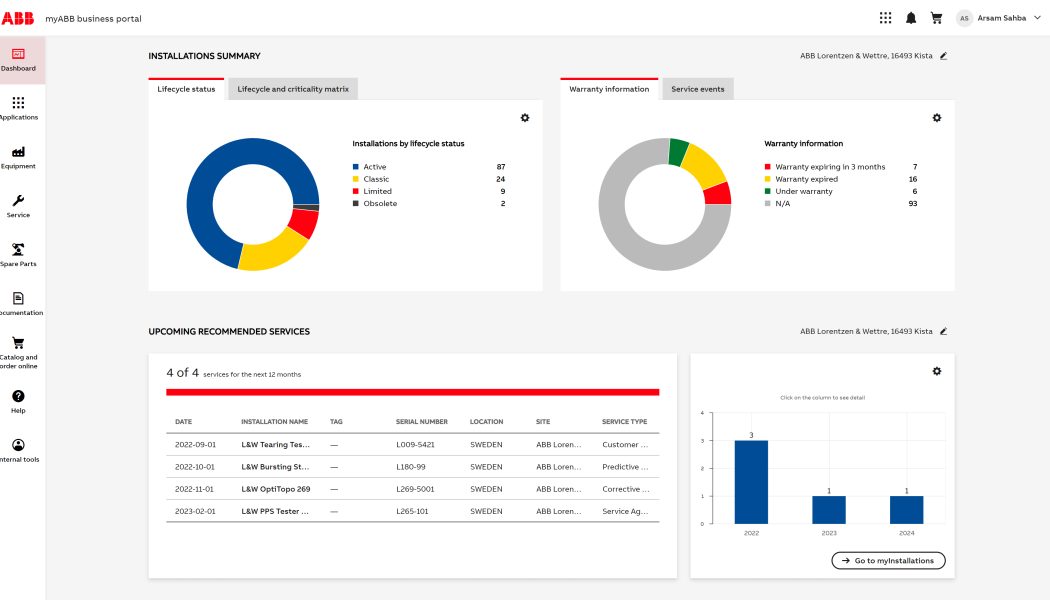Click the Classic legend color swatch
The image size is (1050, 600).
356,179
